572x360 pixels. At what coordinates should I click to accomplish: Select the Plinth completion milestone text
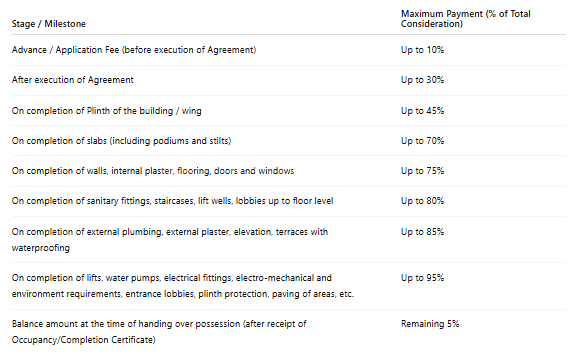click(107, 111)
